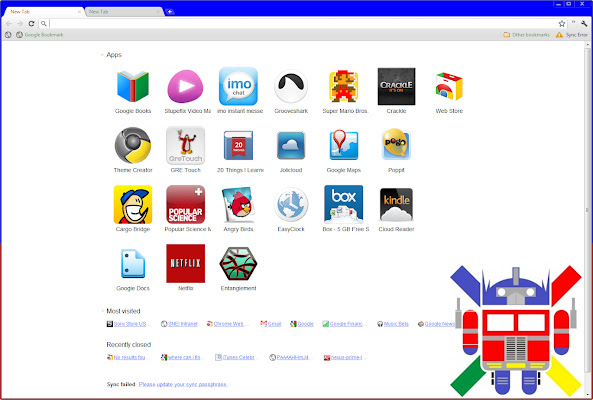
Task: Open the Chrome Web Store app
Action: (449, 86)
